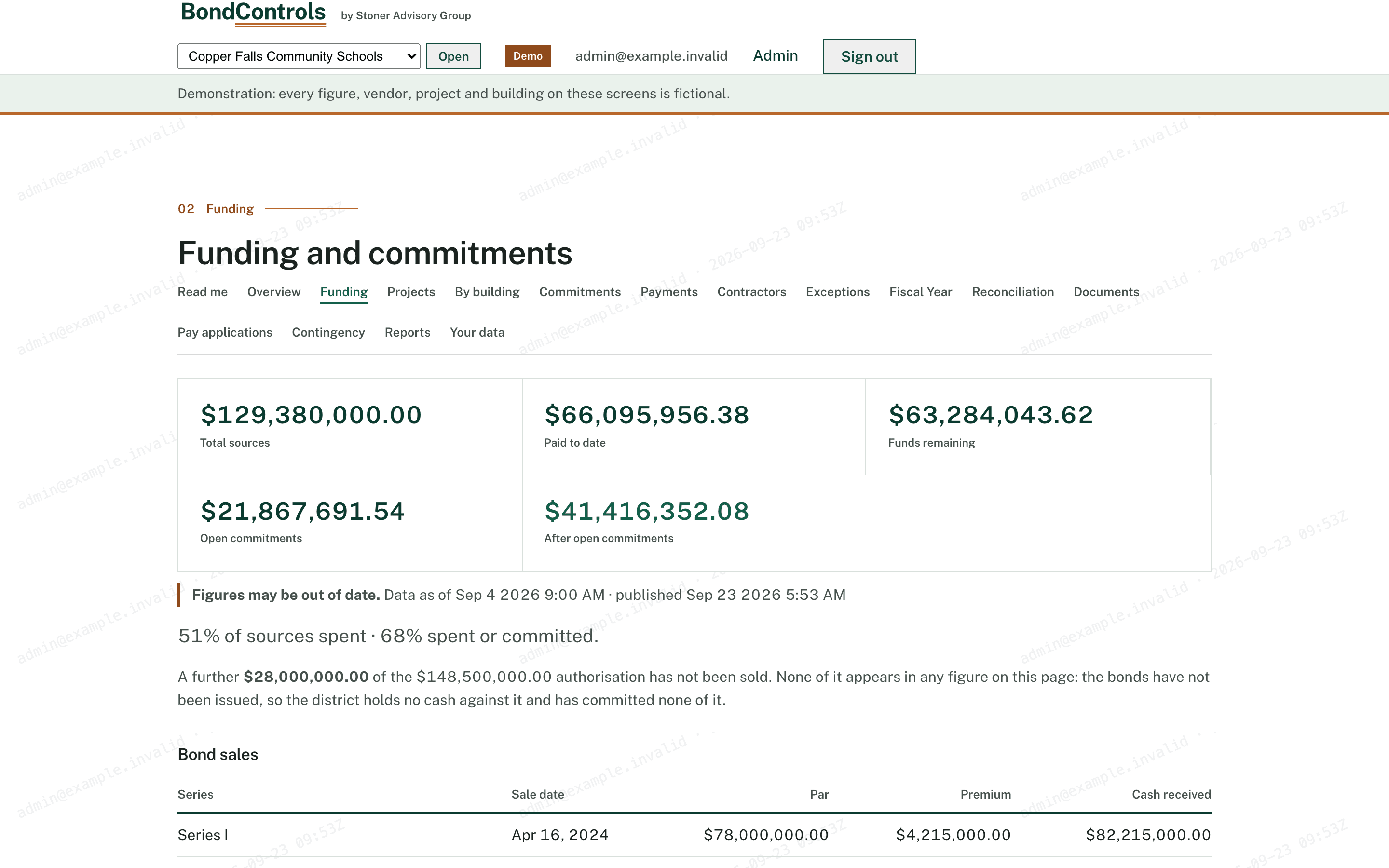View the Exceptions tab
The height and width of the screenshot is (868, 1389).
click(837, 292)
